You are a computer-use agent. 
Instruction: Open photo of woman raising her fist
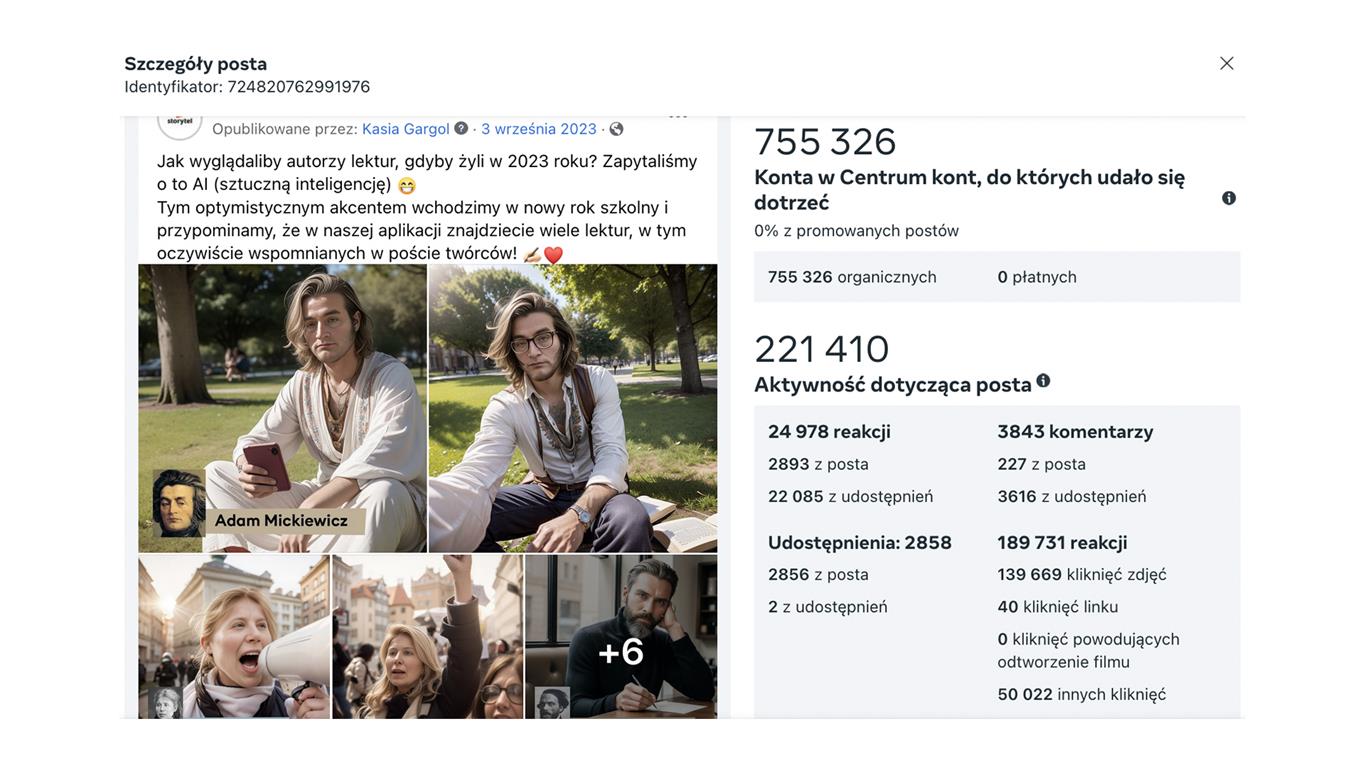(428, 637)
